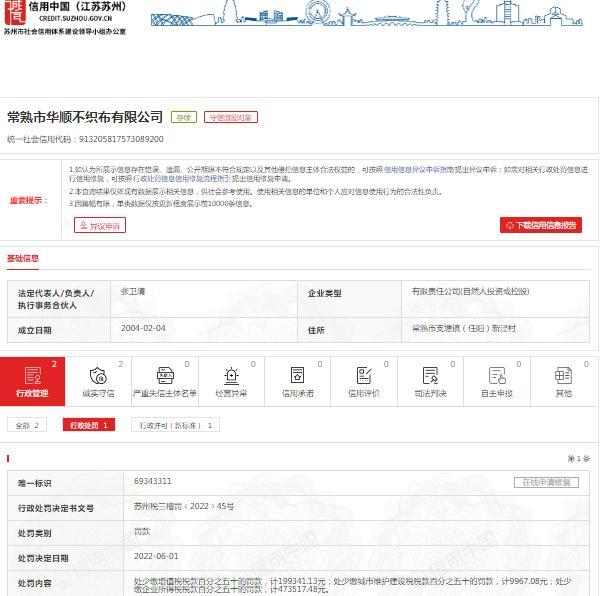606x596 pixels.
Task: Click the 守信激励对象 badge
Action: [231, 117]
